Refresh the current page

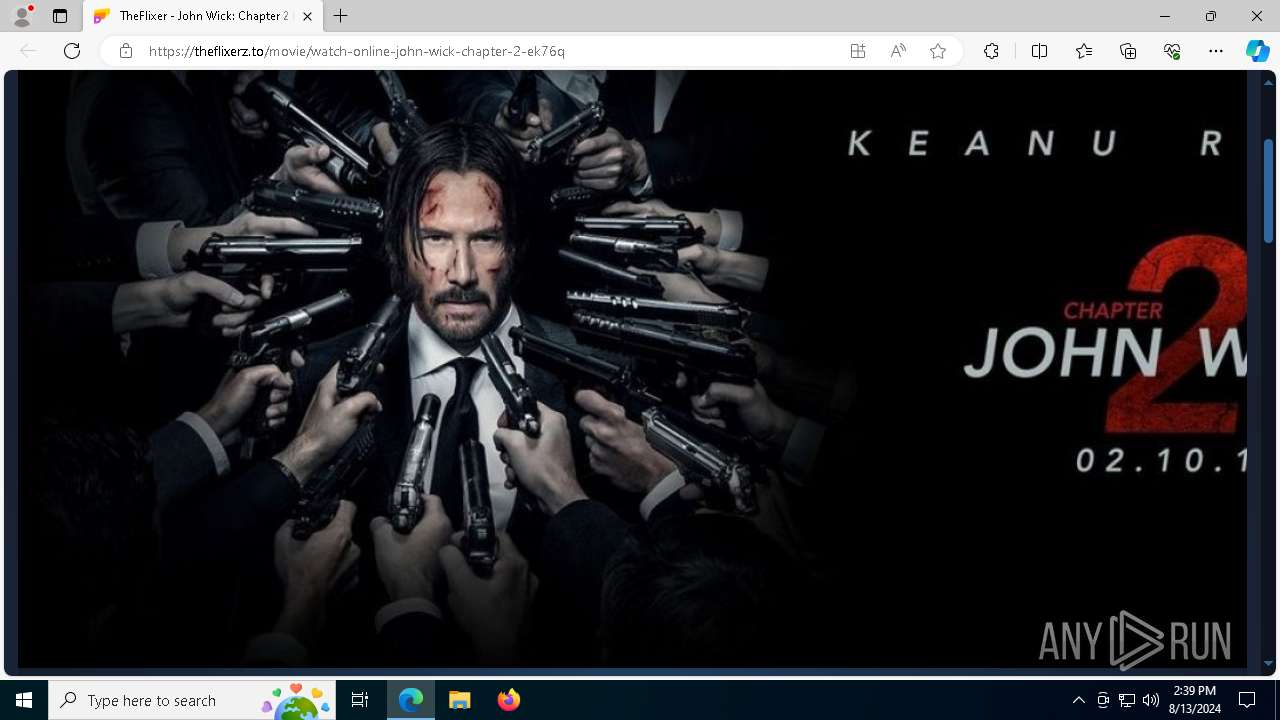(72, 51)
